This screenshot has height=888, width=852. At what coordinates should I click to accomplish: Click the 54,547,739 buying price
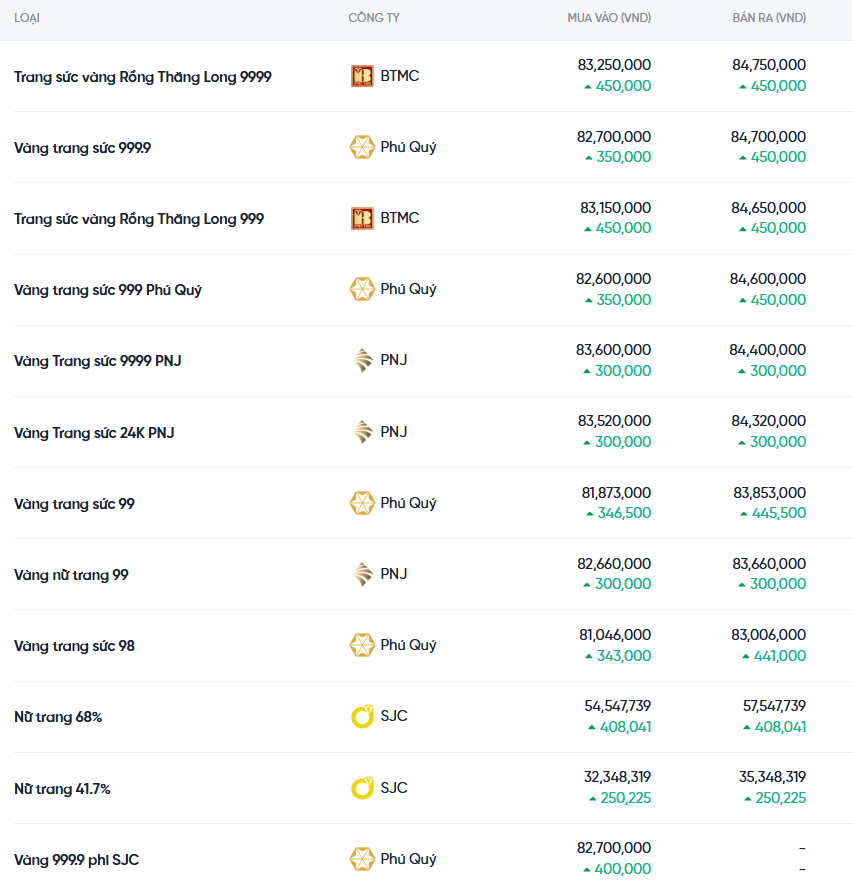[617, 706]
